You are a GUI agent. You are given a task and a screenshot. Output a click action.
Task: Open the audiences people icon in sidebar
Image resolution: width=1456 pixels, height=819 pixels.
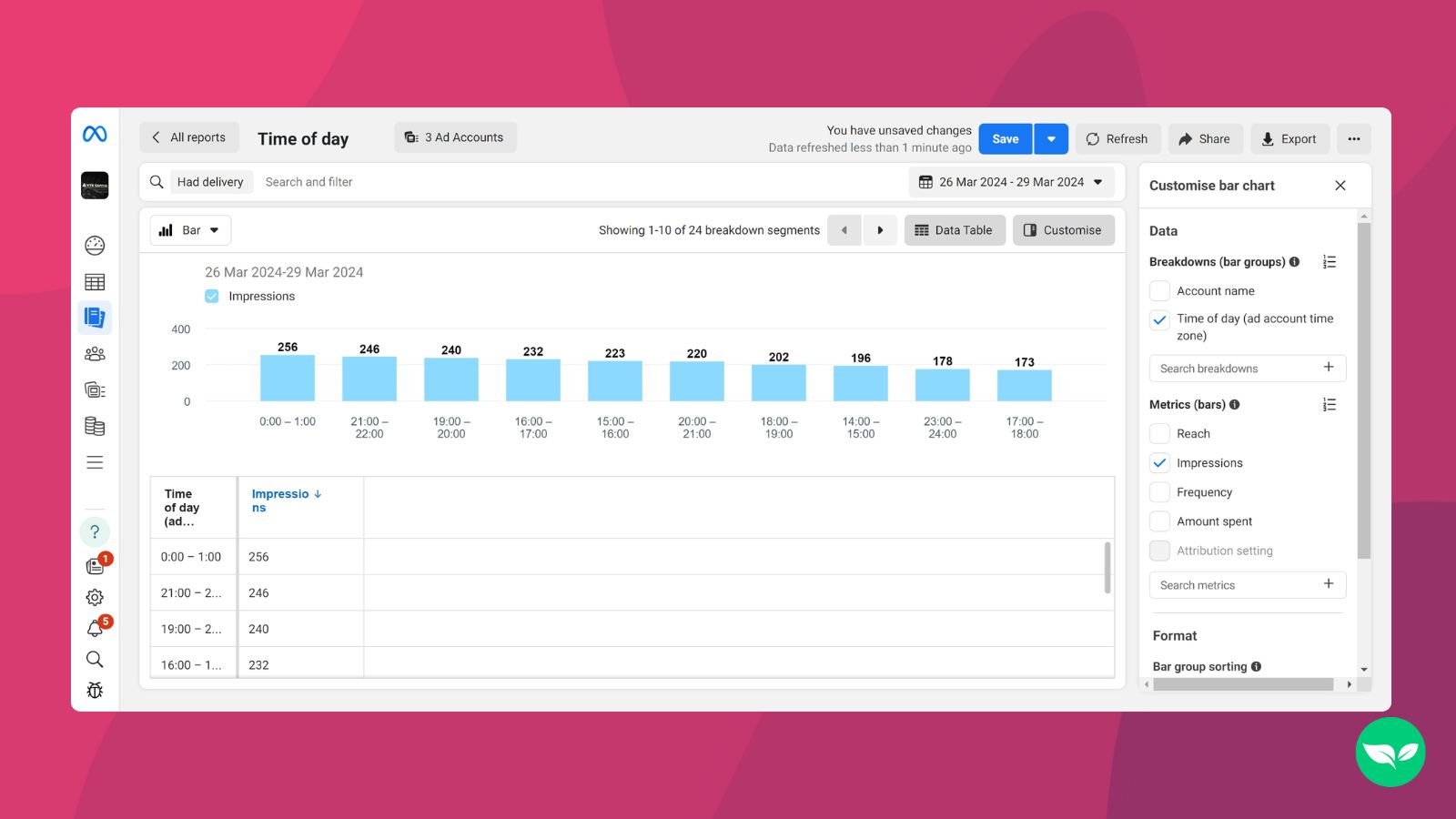tap(95, 353)
